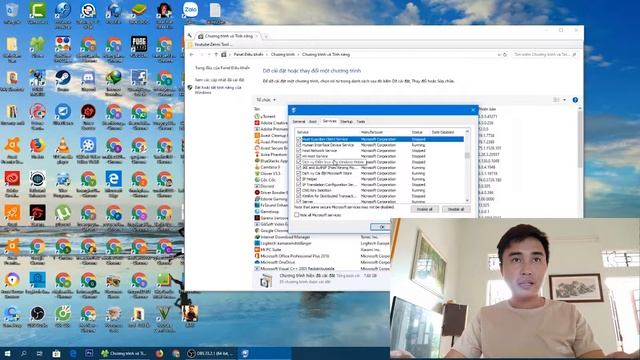Click the programs list vertical scrollbar

point(580,139)
